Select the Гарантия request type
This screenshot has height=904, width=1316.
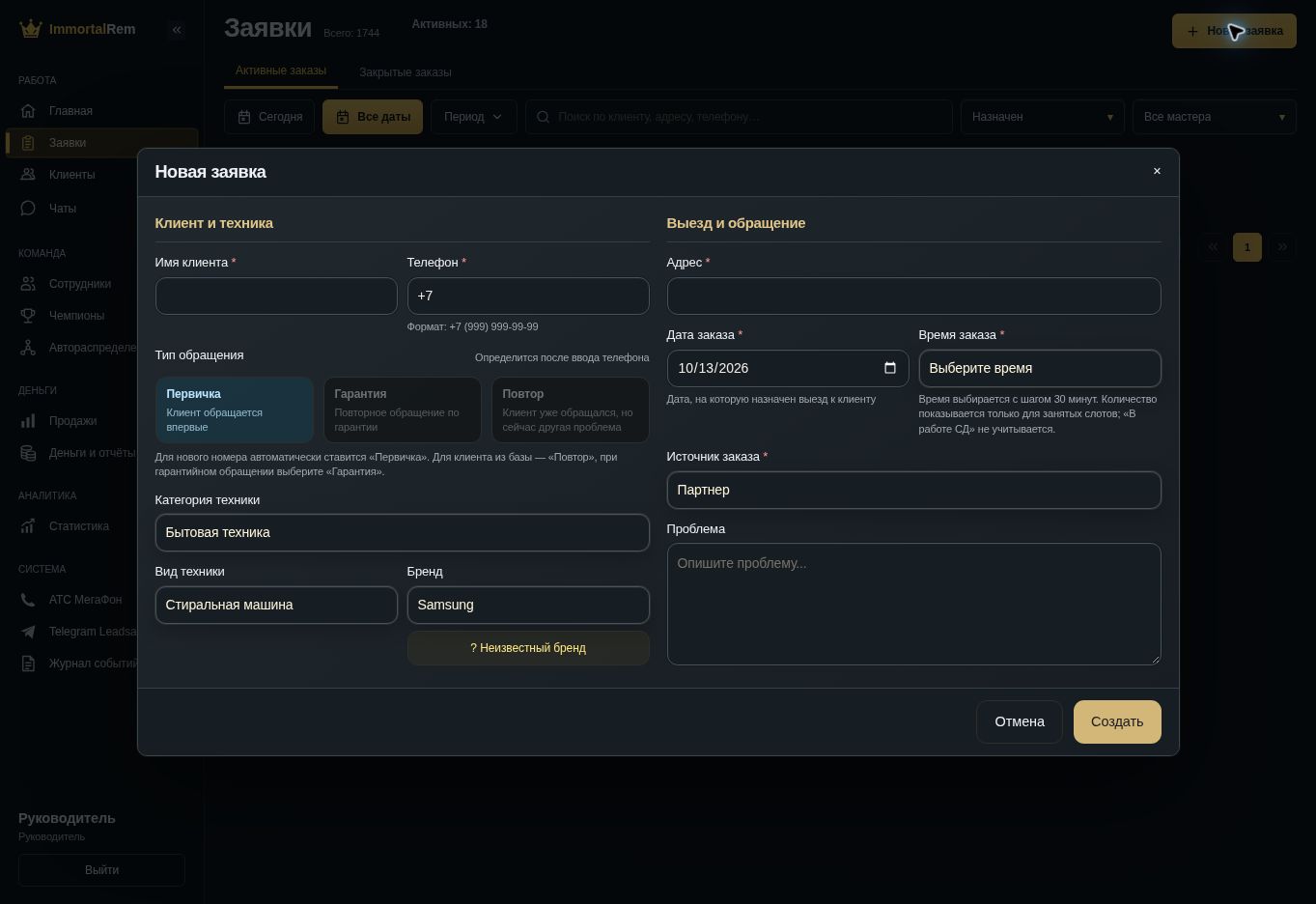tap(403, 410)
